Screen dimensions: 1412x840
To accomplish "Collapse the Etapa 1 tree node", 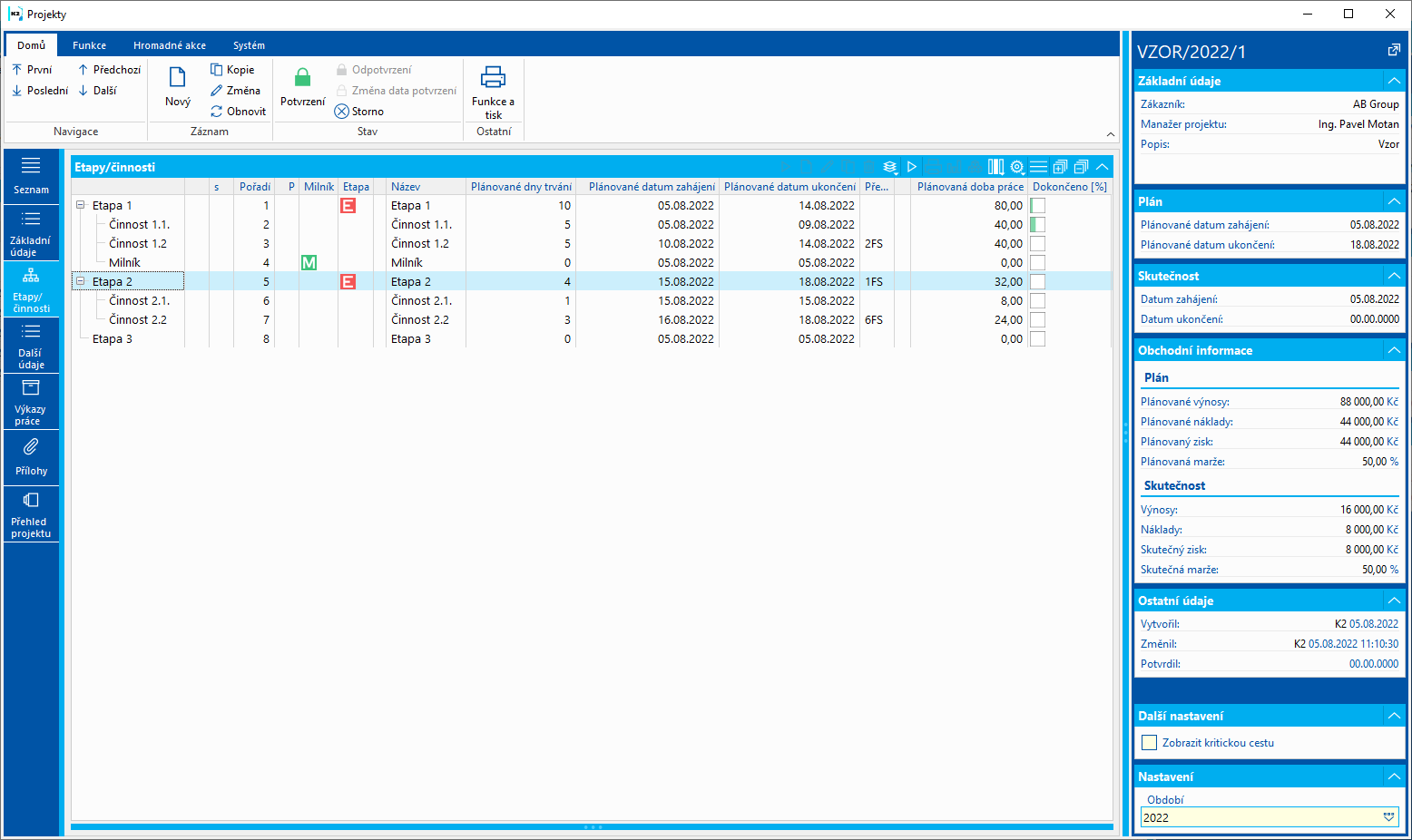I will tap(81, 205).
